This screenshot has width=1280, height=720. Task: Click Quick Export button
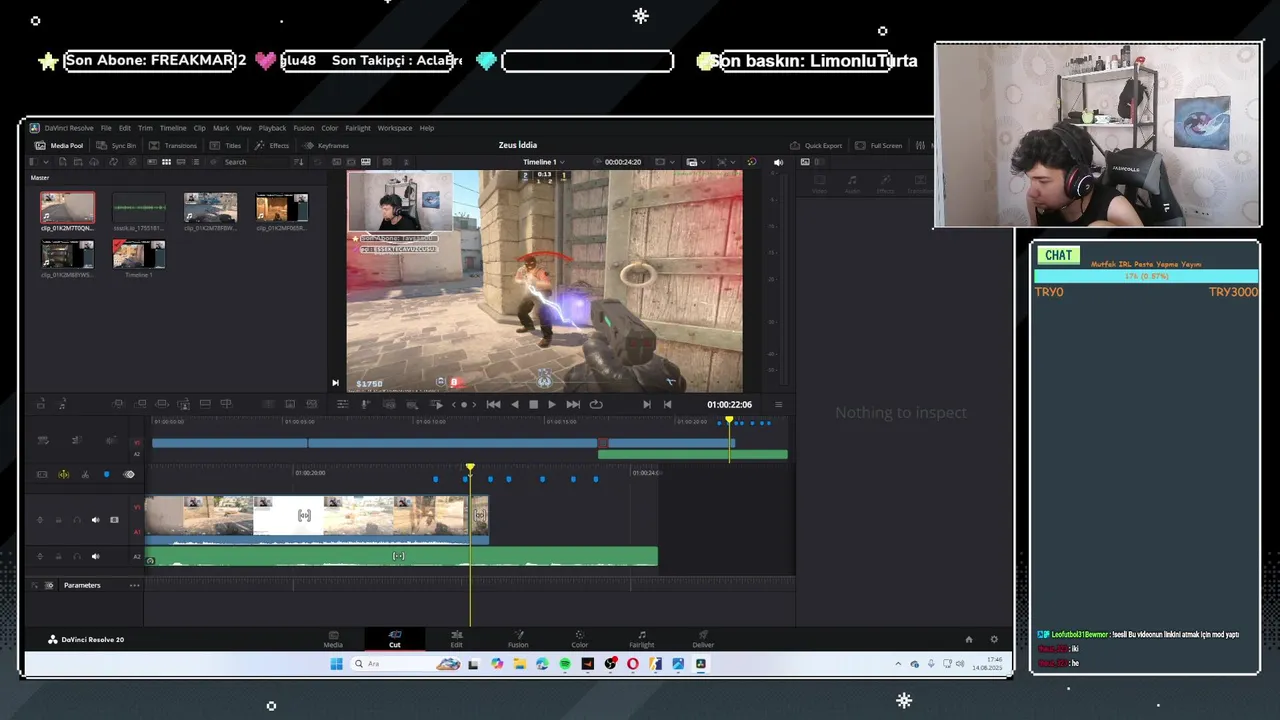coord(816,145)
